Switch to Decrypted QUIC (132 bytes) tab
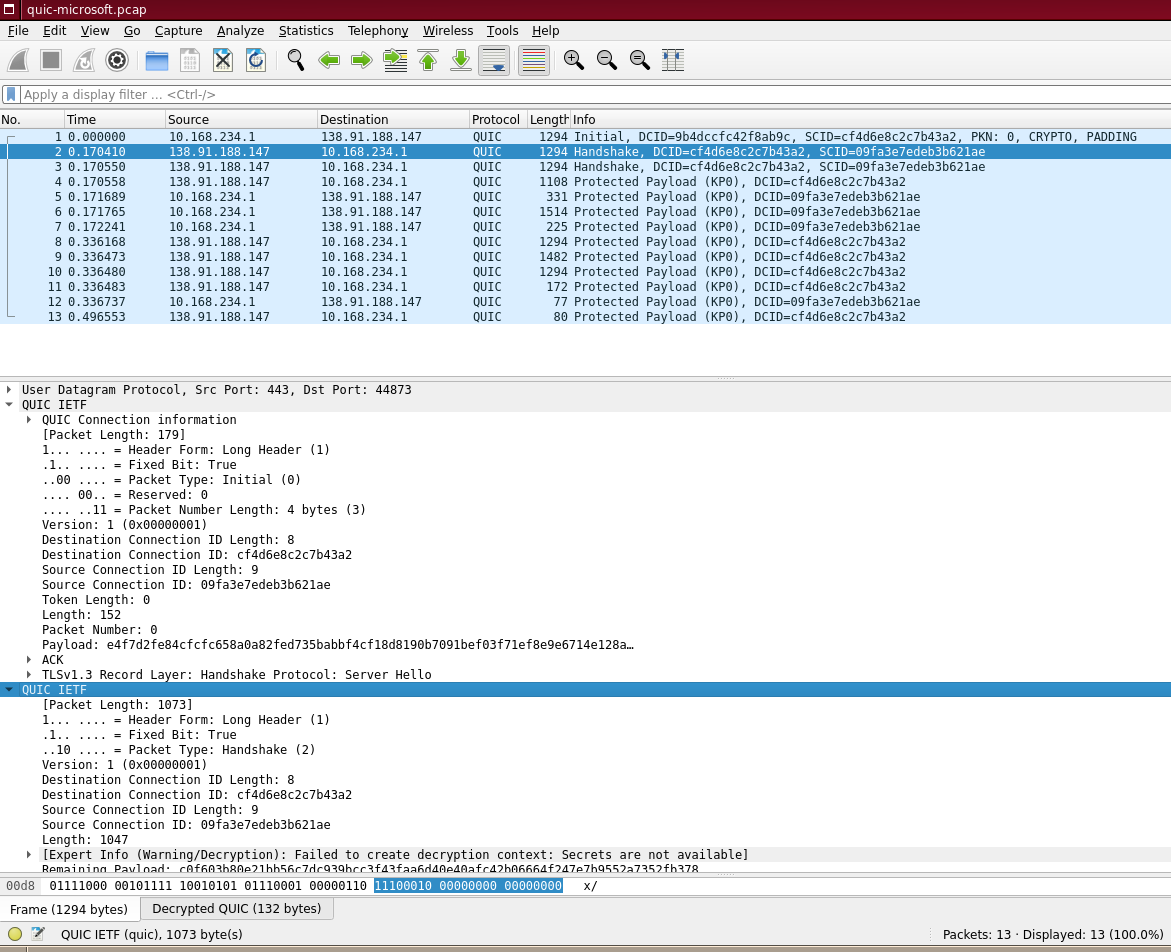The height and width of the screenshot is (952, 1171). pos(237,909)
